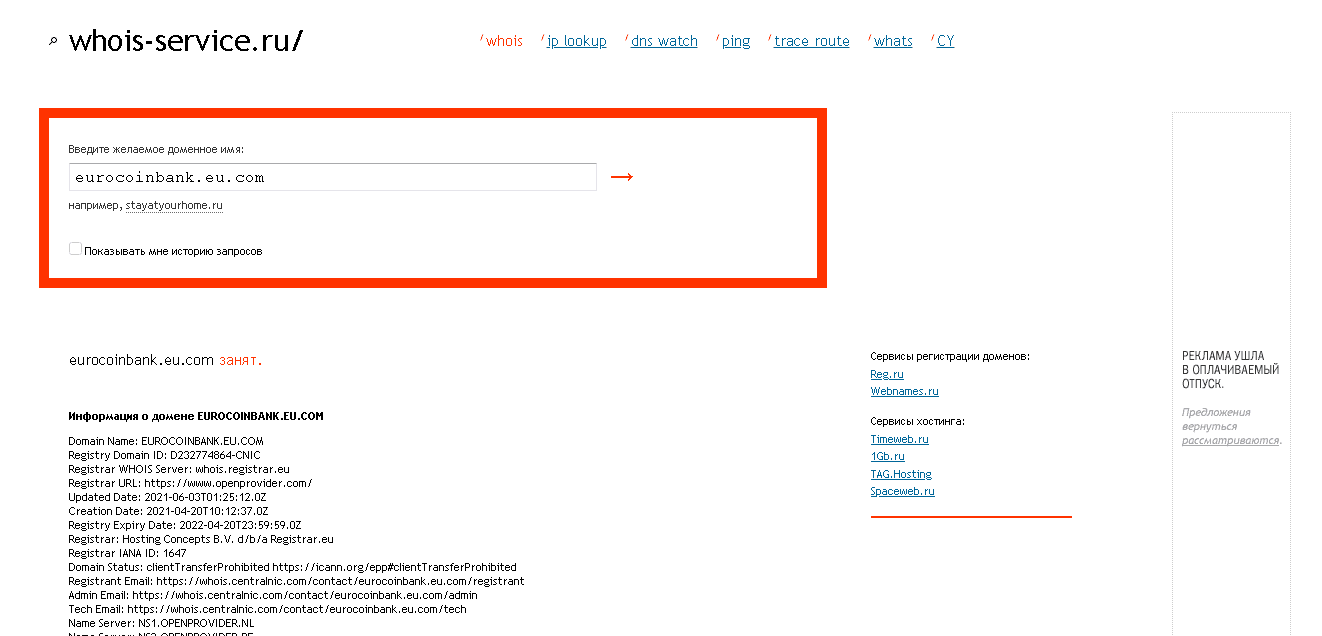
Task: Go to the ping tool
Action: pos(735,41)
